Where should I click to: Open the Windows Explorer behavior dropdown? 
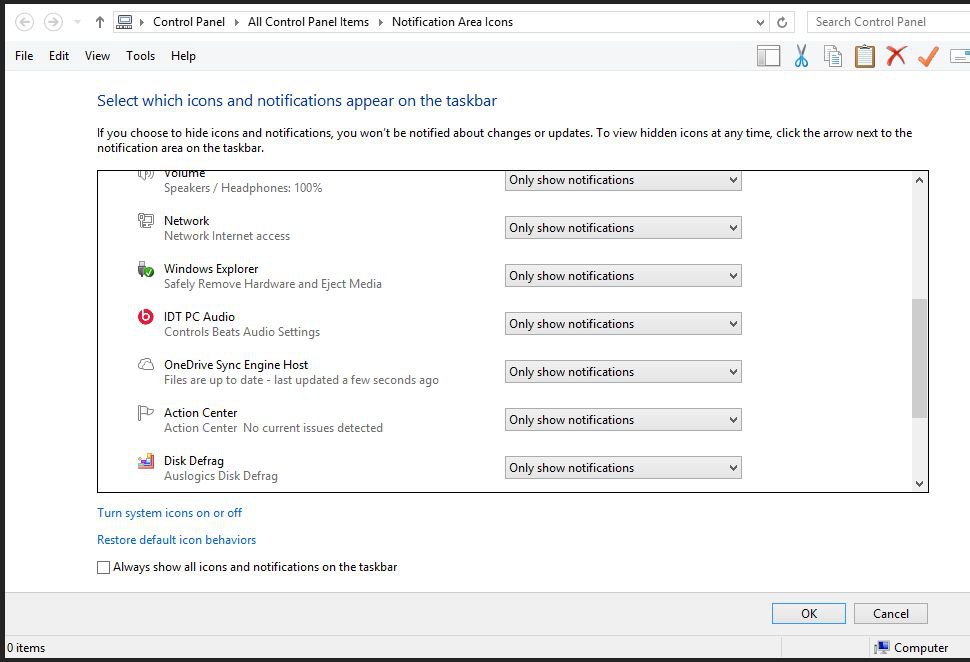pos(623,276)
